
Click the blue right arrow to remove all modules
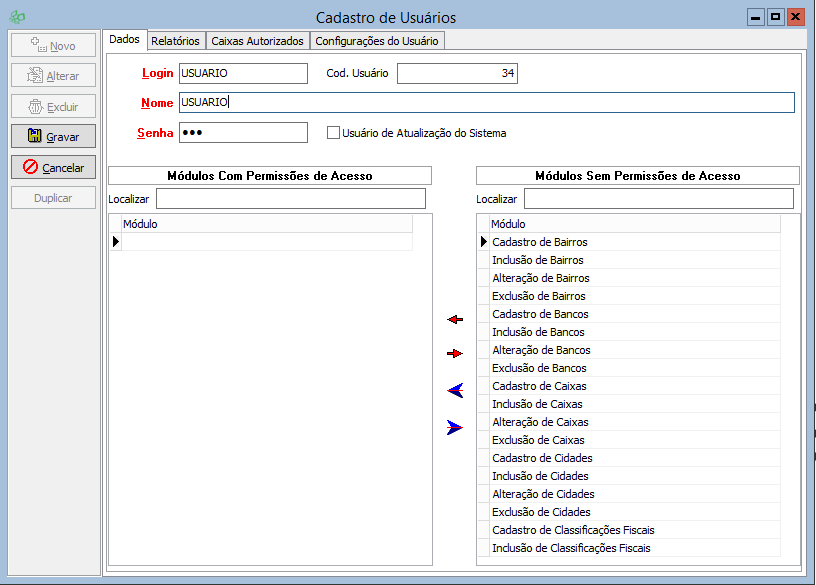tap(455, 427)
